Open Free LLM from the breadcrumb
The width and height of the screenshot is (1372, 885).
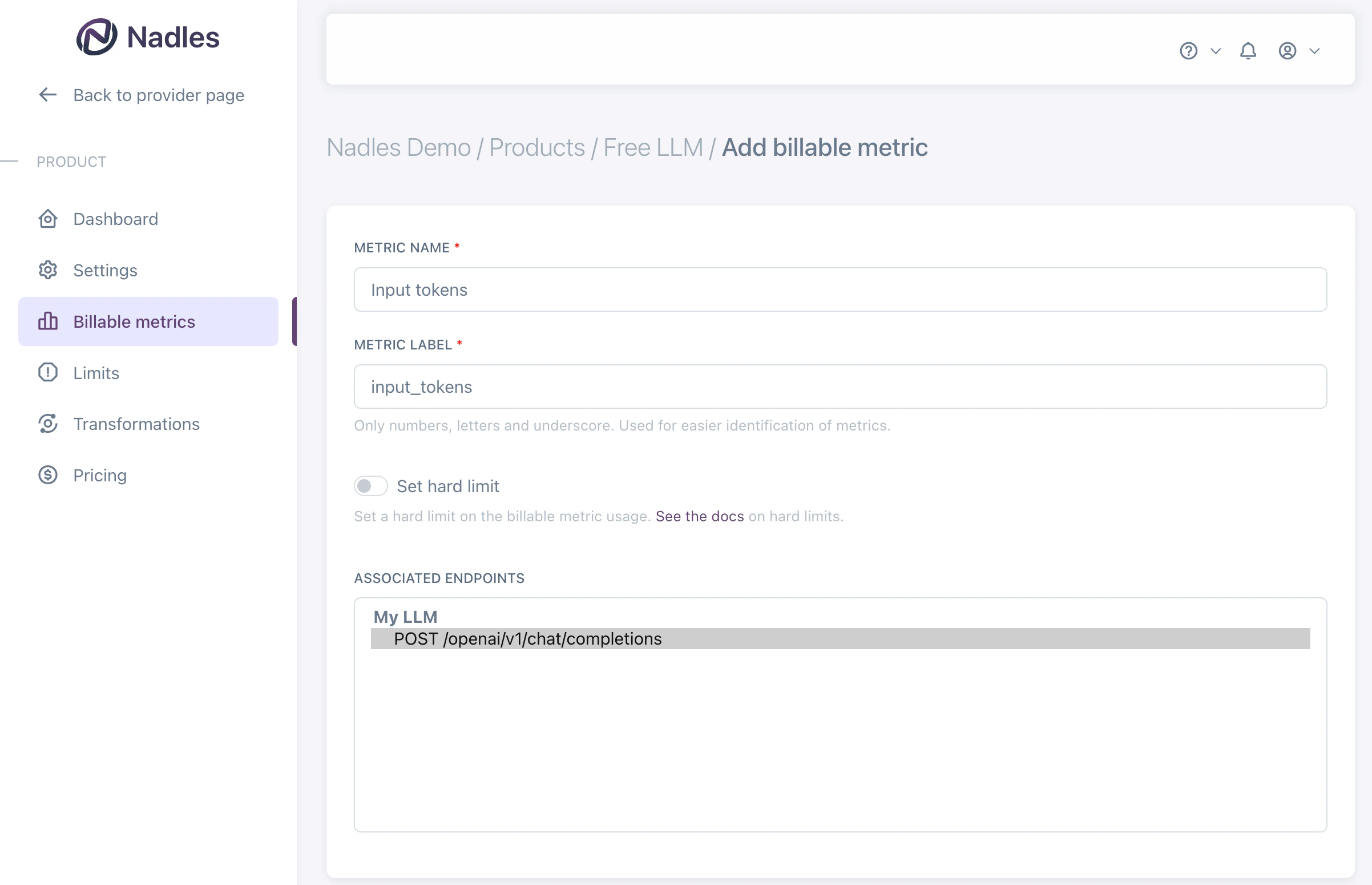pos(653,147)
